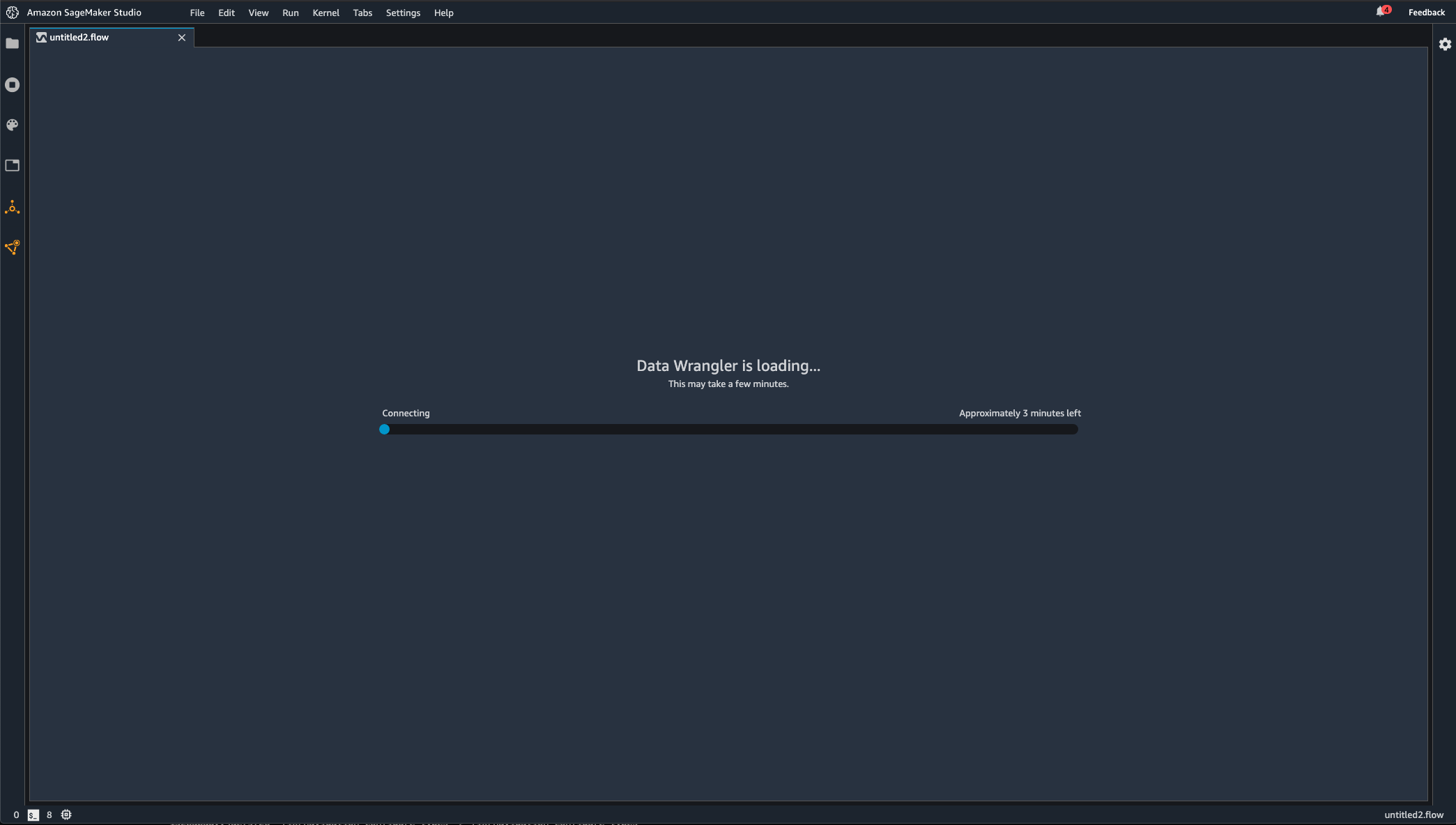Click kernel chip icon in status bar
Viewport: 1456px width, 825px height.
point(66,815)
